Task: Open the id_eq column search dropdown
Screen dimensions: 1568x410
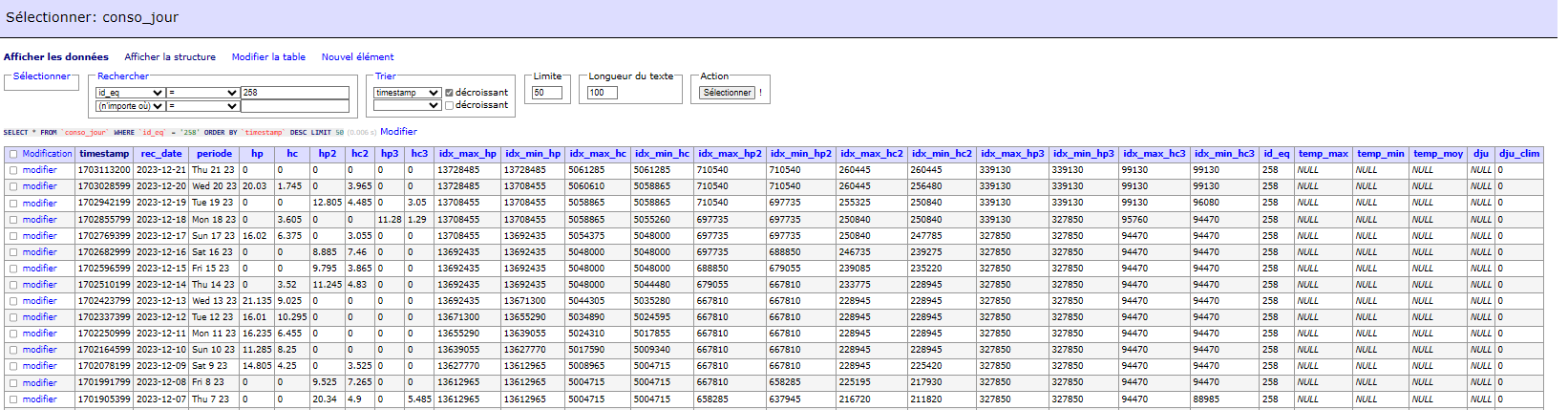Action: [130, 93]
